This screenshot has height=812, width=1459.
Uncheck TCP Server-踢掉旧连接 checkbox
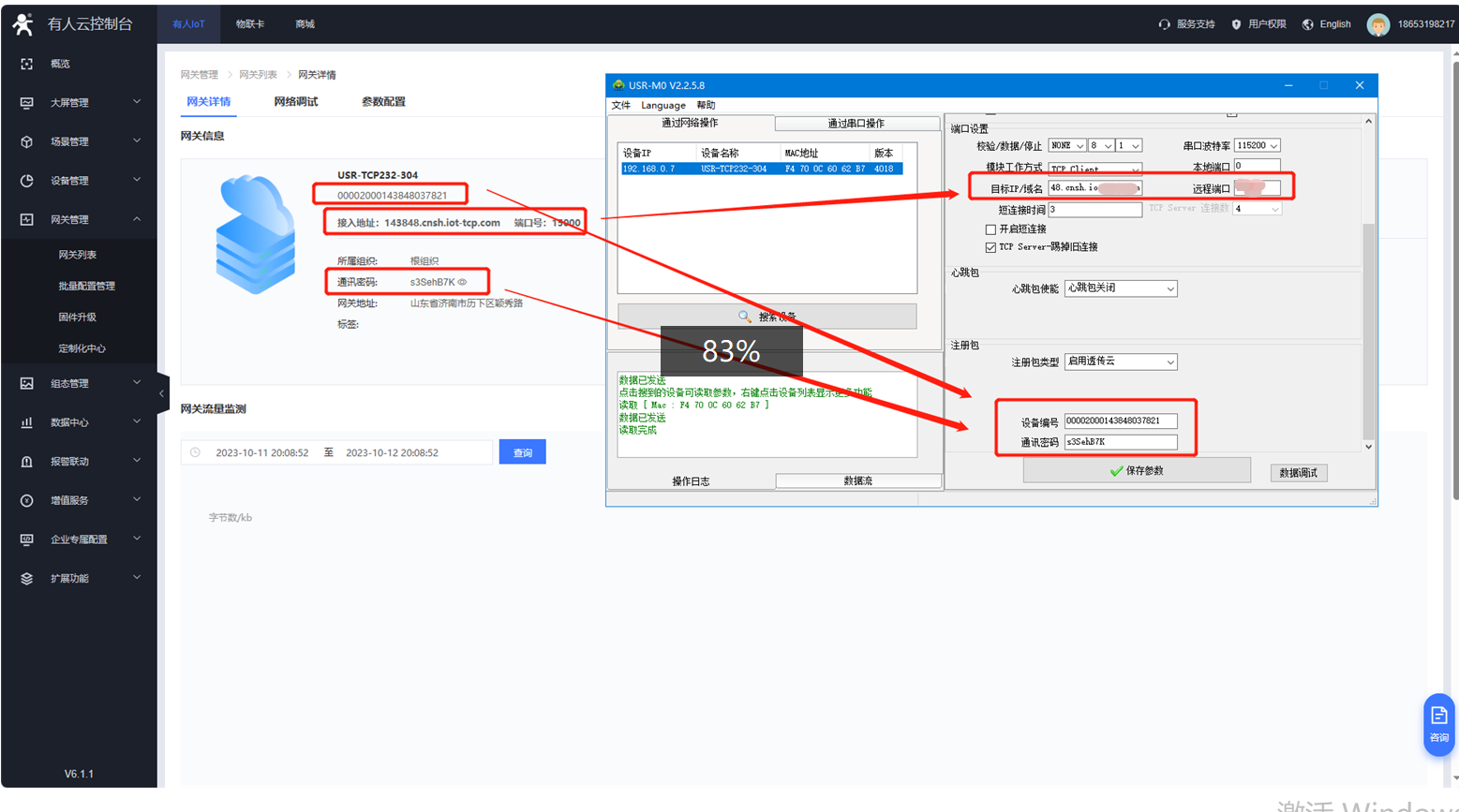pyautogui.click(x=990, y=247)
